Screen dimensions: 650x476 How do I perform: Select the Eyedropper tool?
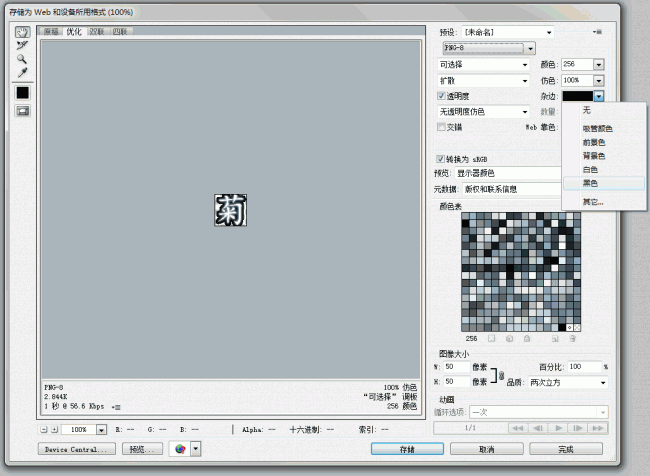pyautogui.click(x=22, y=73)
